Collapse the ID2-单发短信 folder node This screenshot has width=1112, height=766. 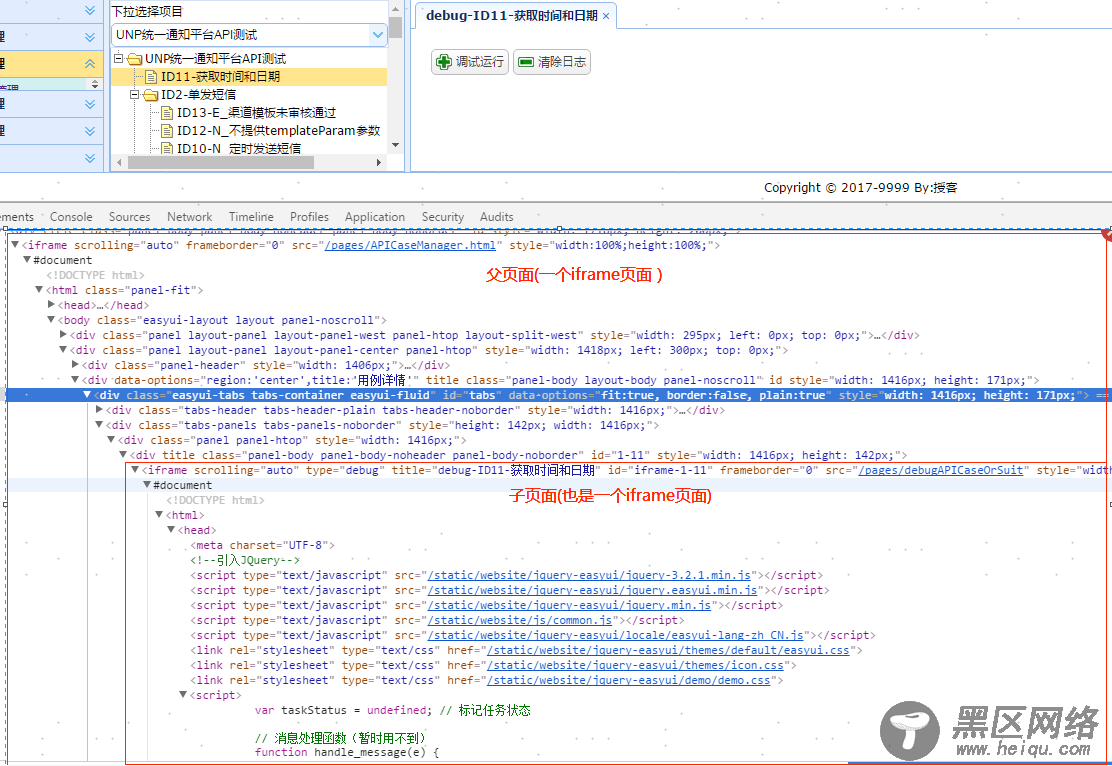tap(134, 94)
